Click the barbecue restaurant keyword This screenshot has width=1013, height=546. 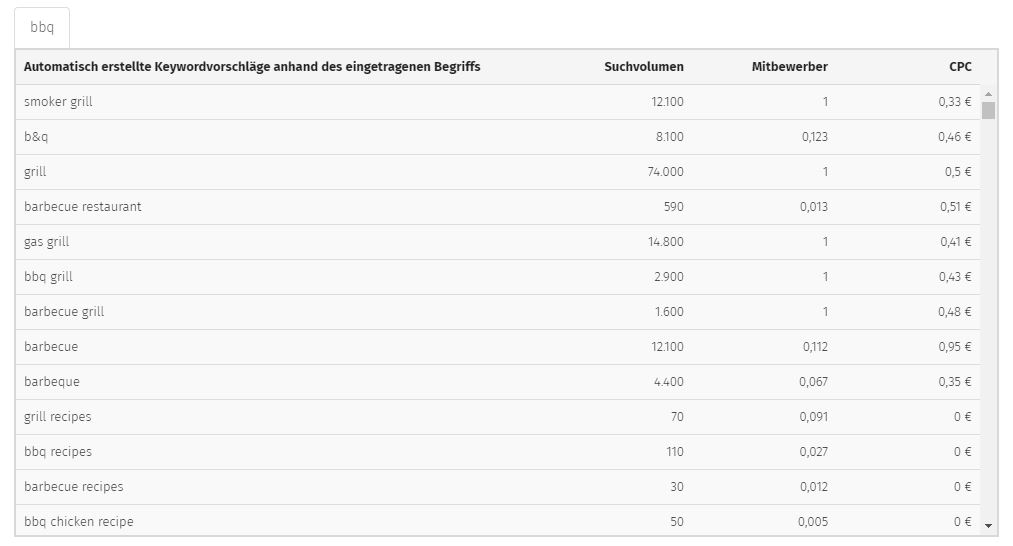tap(83, 207)
